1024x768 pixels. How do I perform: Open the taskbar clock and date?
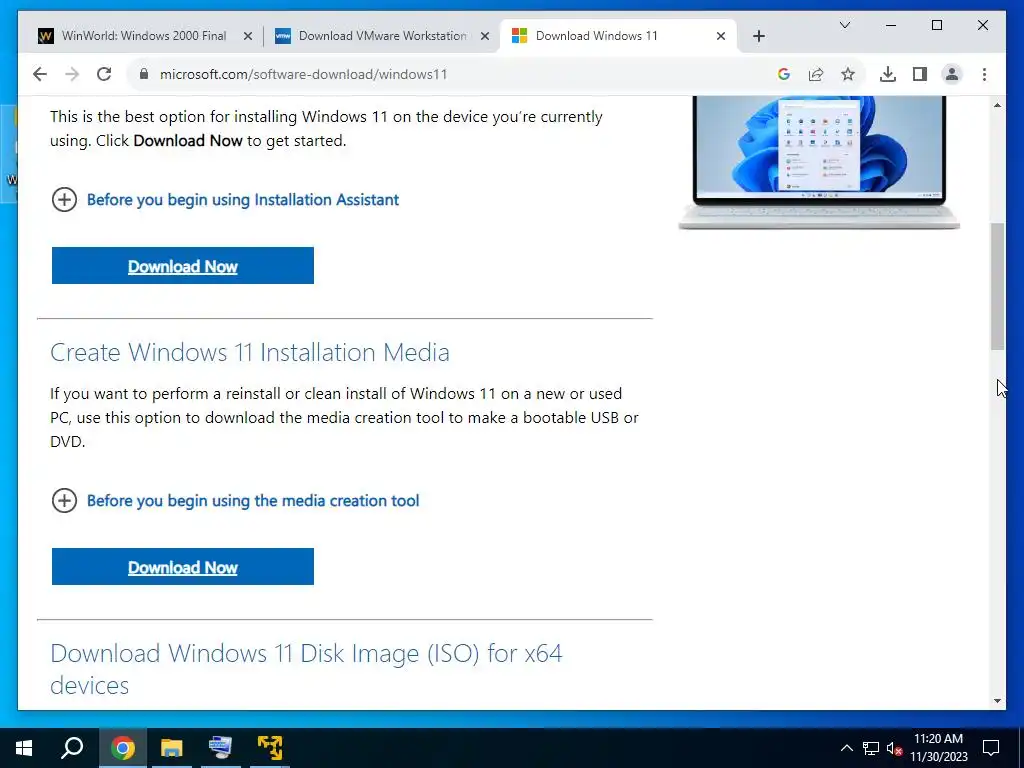938,748
